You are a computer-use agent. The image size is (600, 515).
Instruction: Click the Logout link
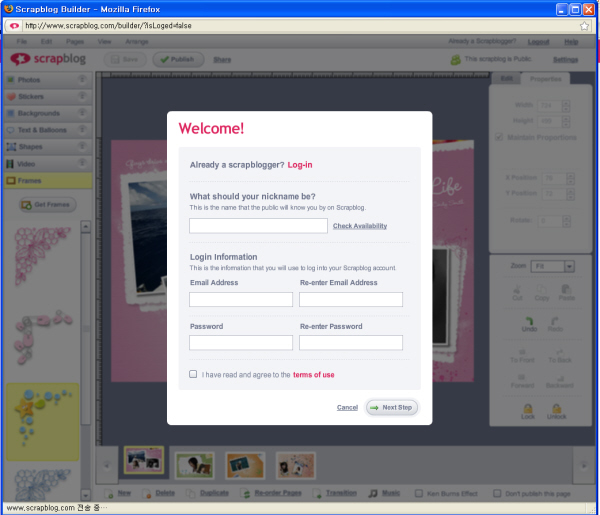[x=538, y=42]
